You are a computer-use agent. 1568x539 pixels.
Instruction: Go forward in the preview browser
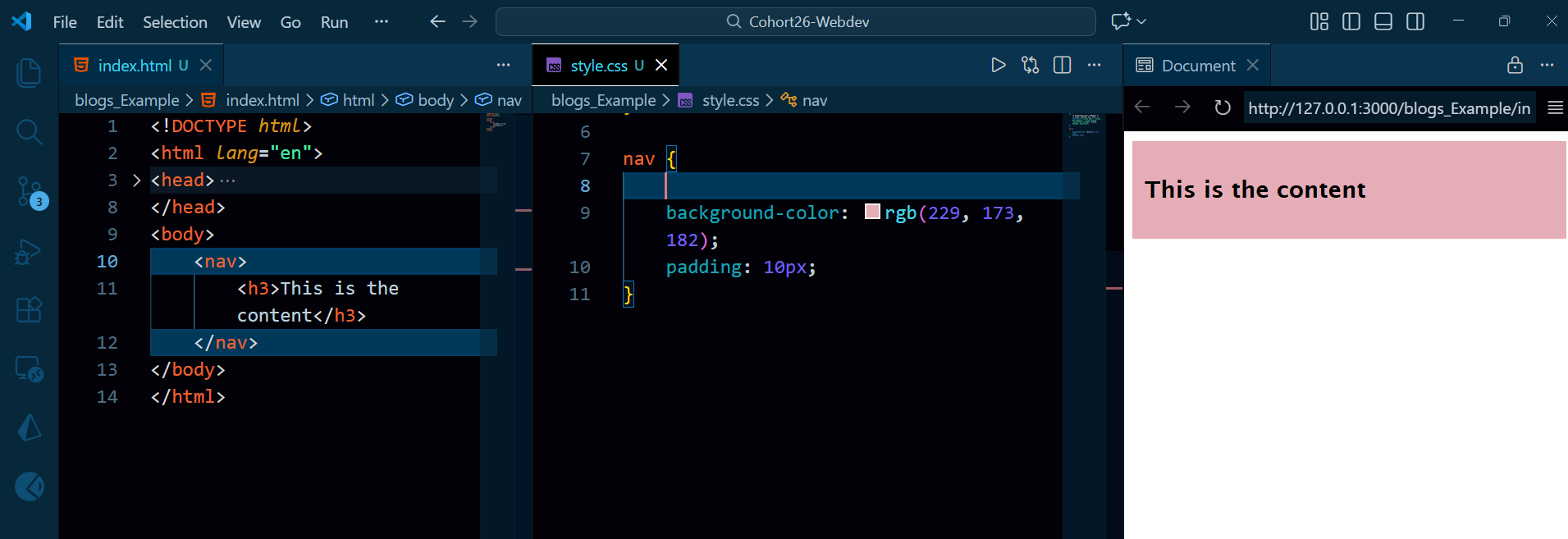click(x=1182, y=107)
